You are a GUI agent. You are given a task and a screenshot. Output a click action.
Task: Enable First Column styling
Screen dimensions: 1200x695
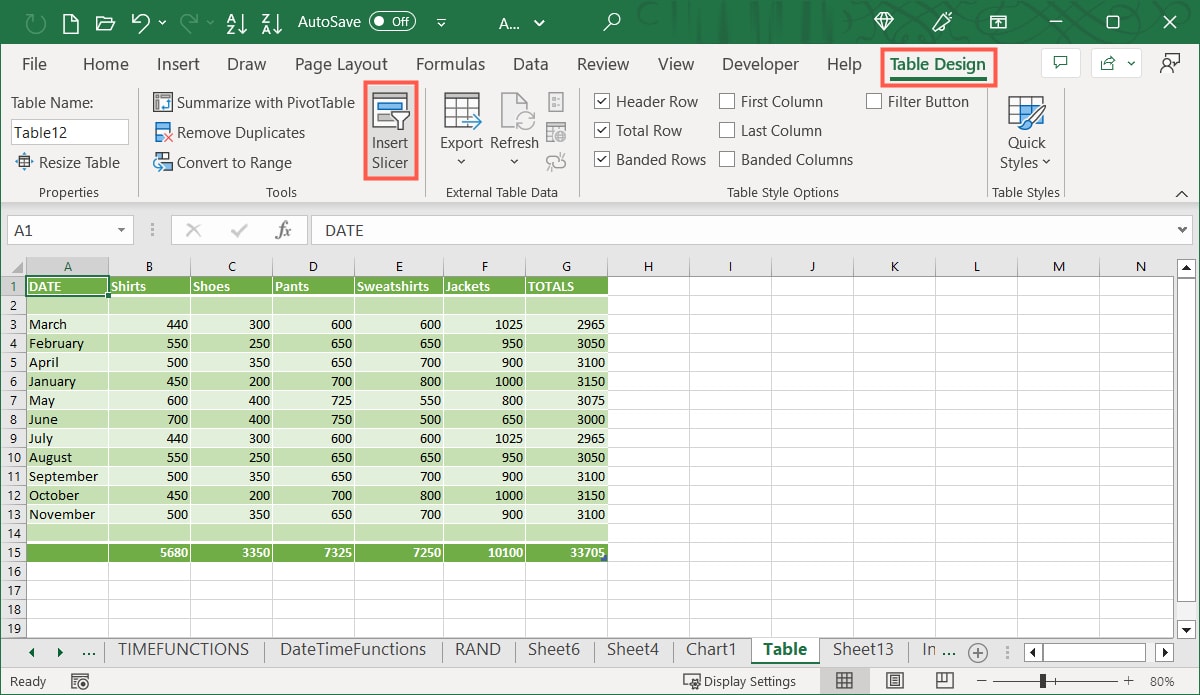point(726,101)
